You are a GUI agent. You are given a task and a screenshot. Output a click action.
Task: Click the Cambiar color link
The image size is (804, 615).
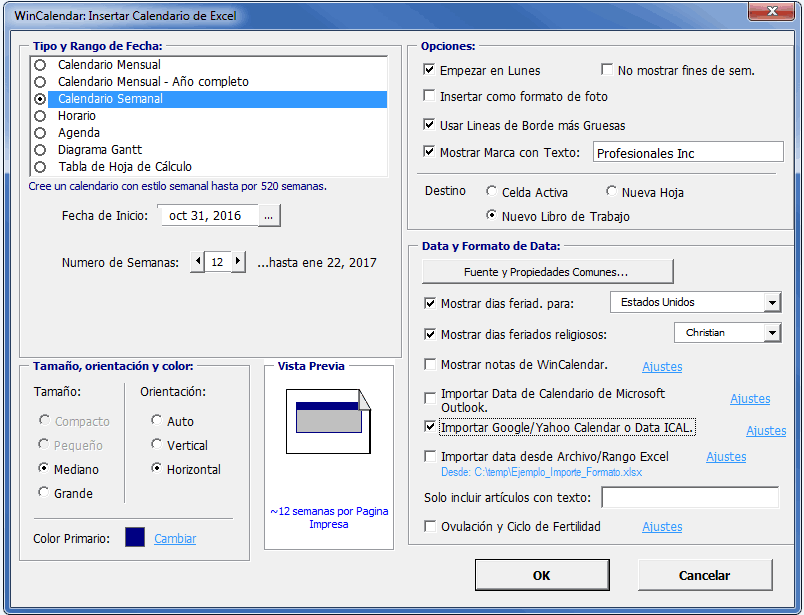coord(175,538)
